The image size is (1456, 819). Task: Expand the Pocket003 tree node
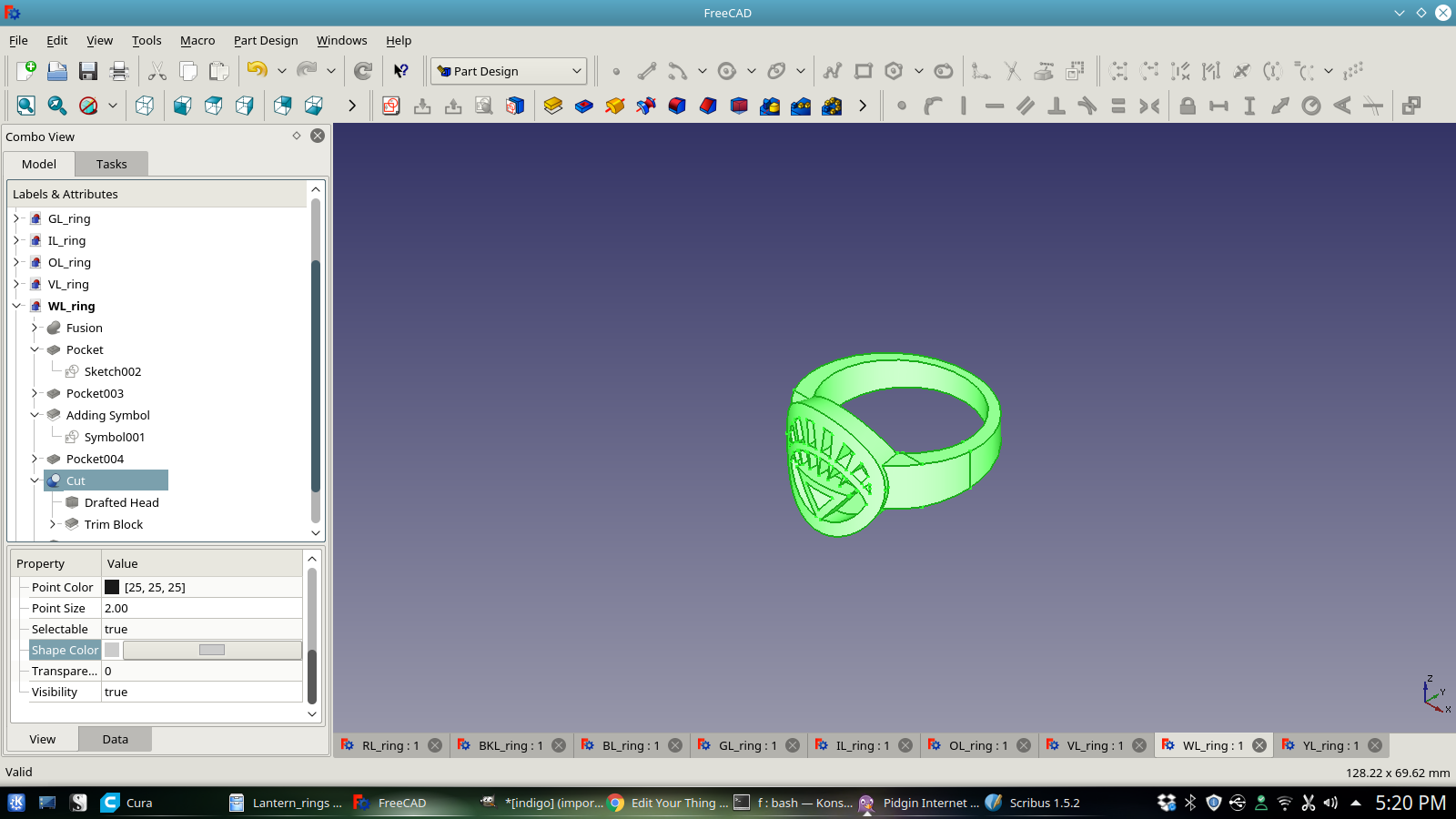pos(35,393)
